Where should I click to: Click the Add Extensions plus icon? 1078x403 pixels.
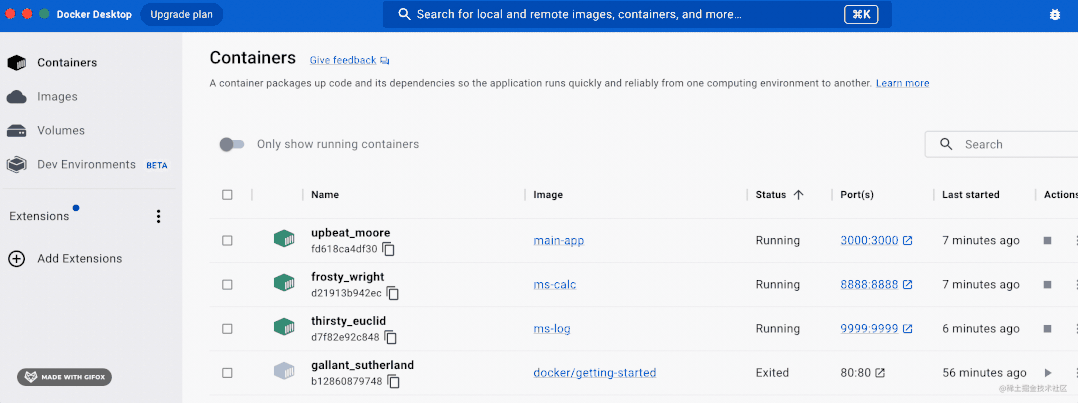(16, 259)
